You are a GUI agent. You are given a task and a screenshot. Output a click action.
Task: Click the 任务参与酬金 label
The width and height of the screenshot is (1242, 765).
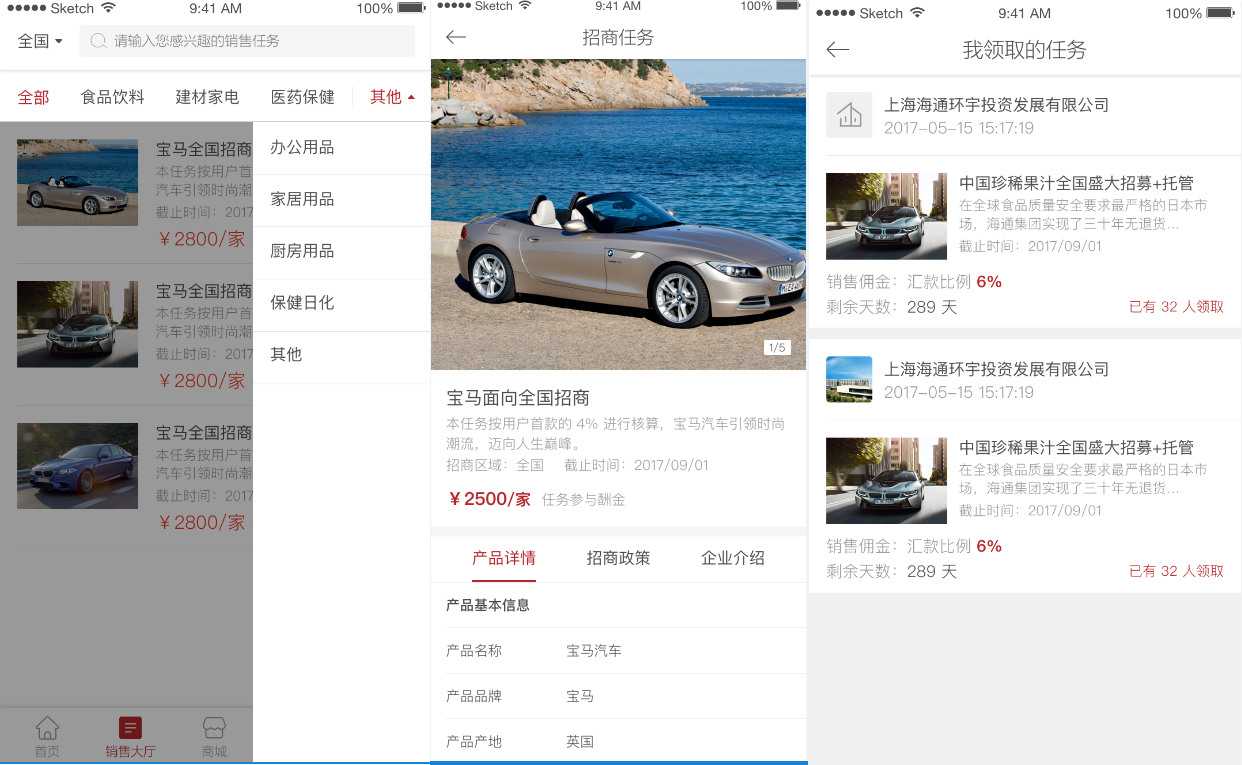click(583, 500)
